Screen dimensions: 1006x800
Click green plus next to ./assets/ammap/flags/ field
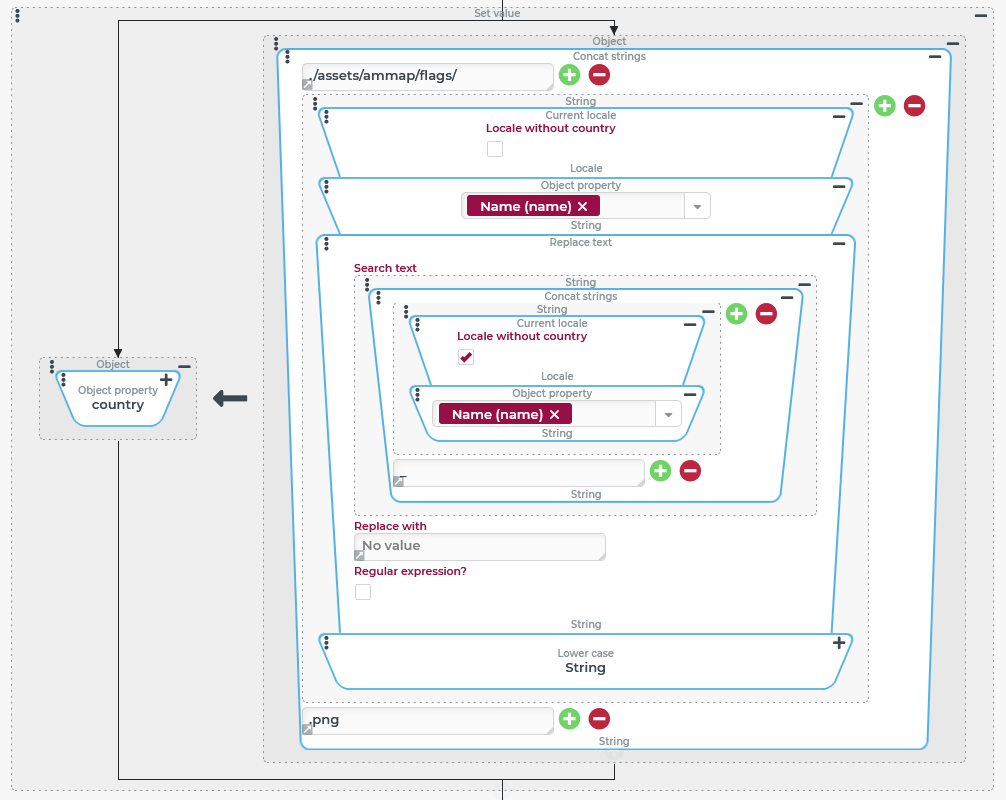[569, 75]
